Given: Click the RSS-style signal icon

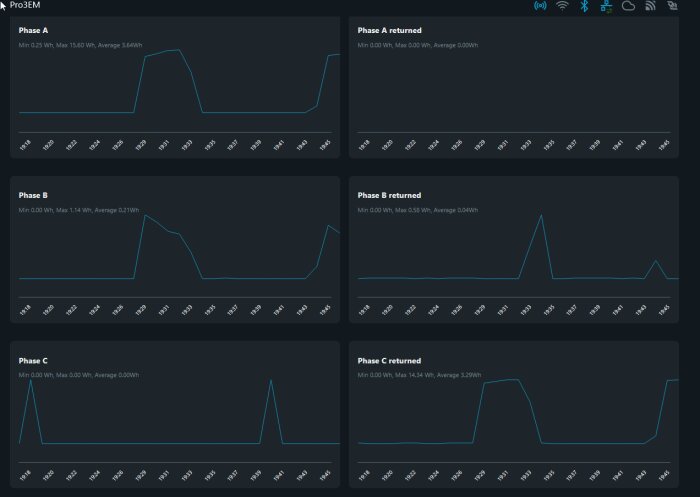Looking at the screenshot, I should (650, 6).
